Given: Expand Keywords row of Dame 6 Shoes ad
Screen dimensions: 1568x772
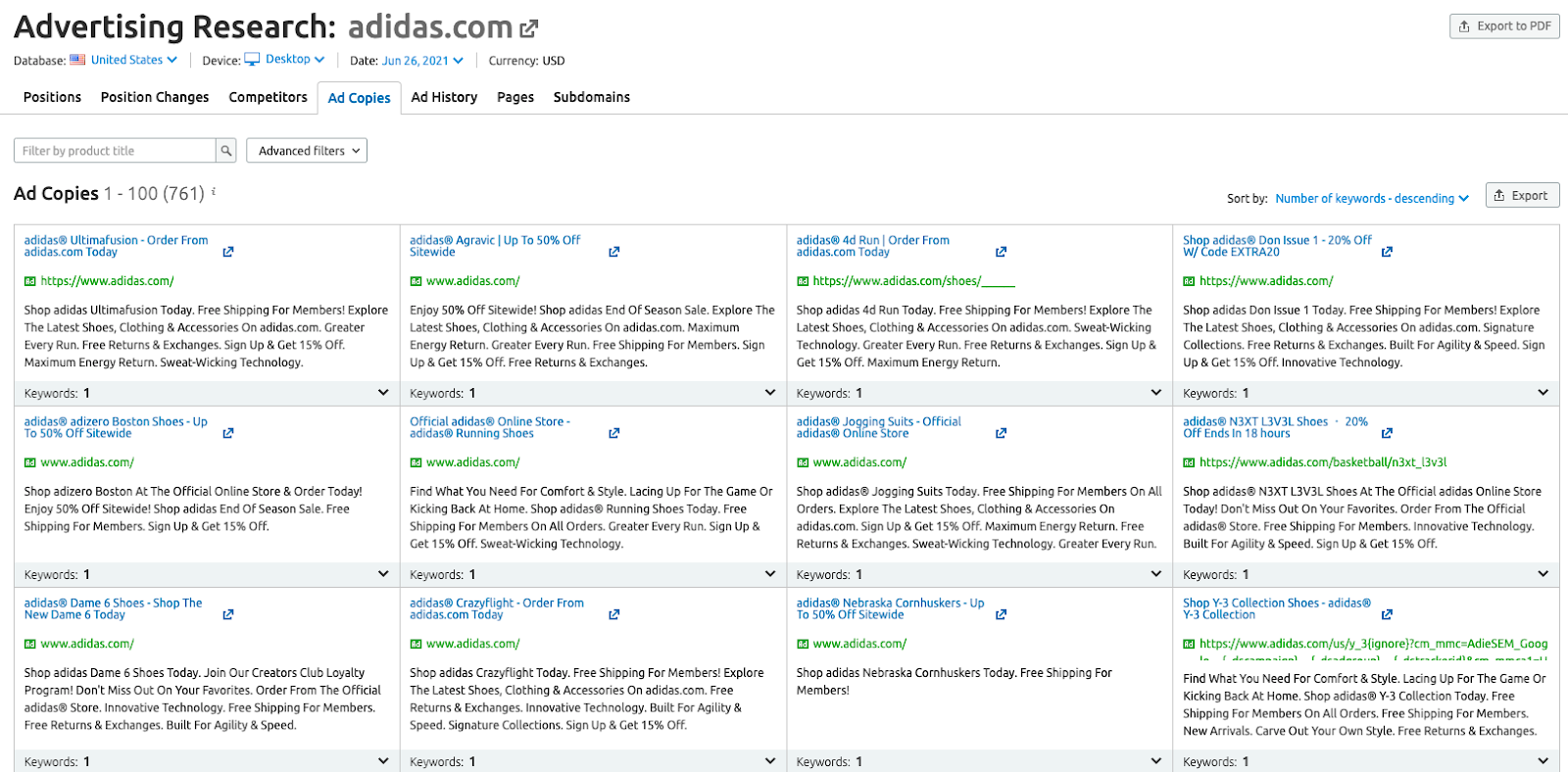Looking at the screenshot, I should (x=383, y=761).
